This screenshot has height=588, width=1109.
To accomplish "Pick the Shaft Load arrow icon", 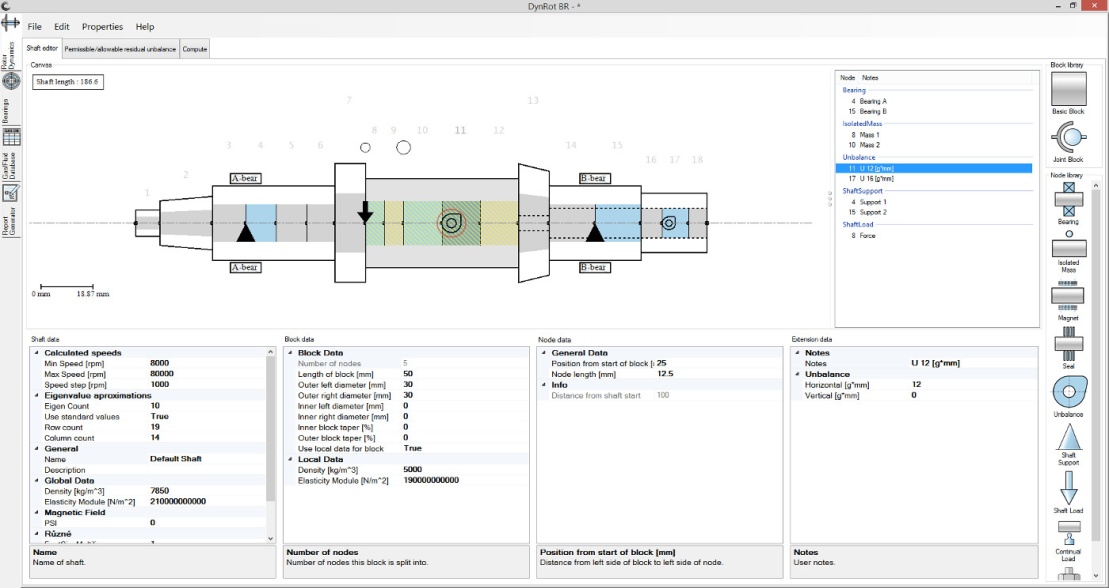I will pyautogui.click(x=1068, y=487).
